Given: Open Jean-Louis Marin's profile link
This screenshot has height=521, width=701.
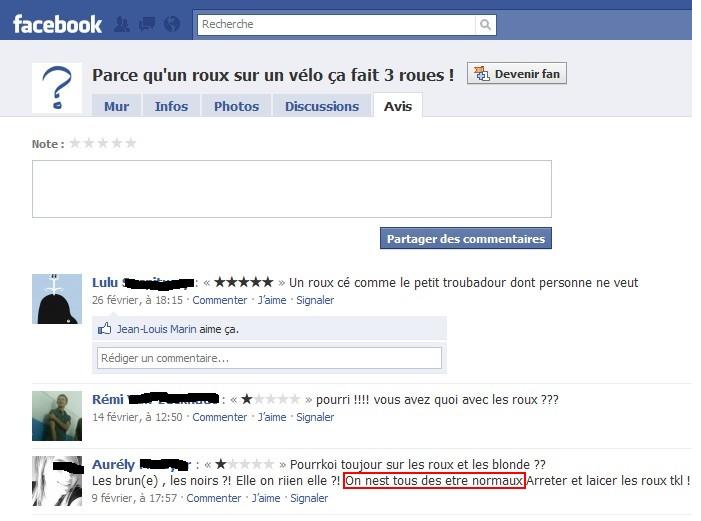Looking at the screenshot, I should point(156,329).
